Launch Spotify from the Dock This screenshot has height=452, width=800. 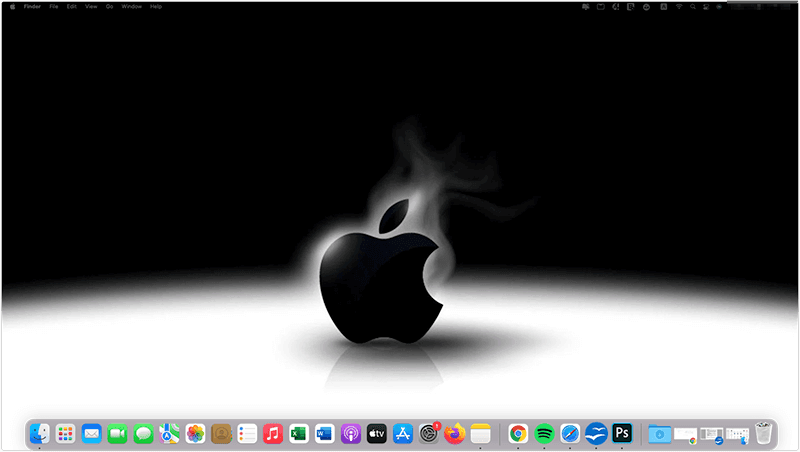pyautogui.click(x=545, y=433)
